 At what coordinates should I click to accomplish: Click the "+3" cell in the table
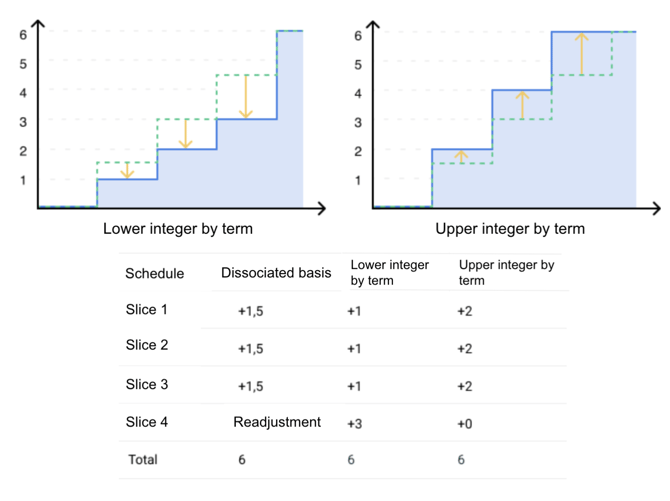(355, 423)
